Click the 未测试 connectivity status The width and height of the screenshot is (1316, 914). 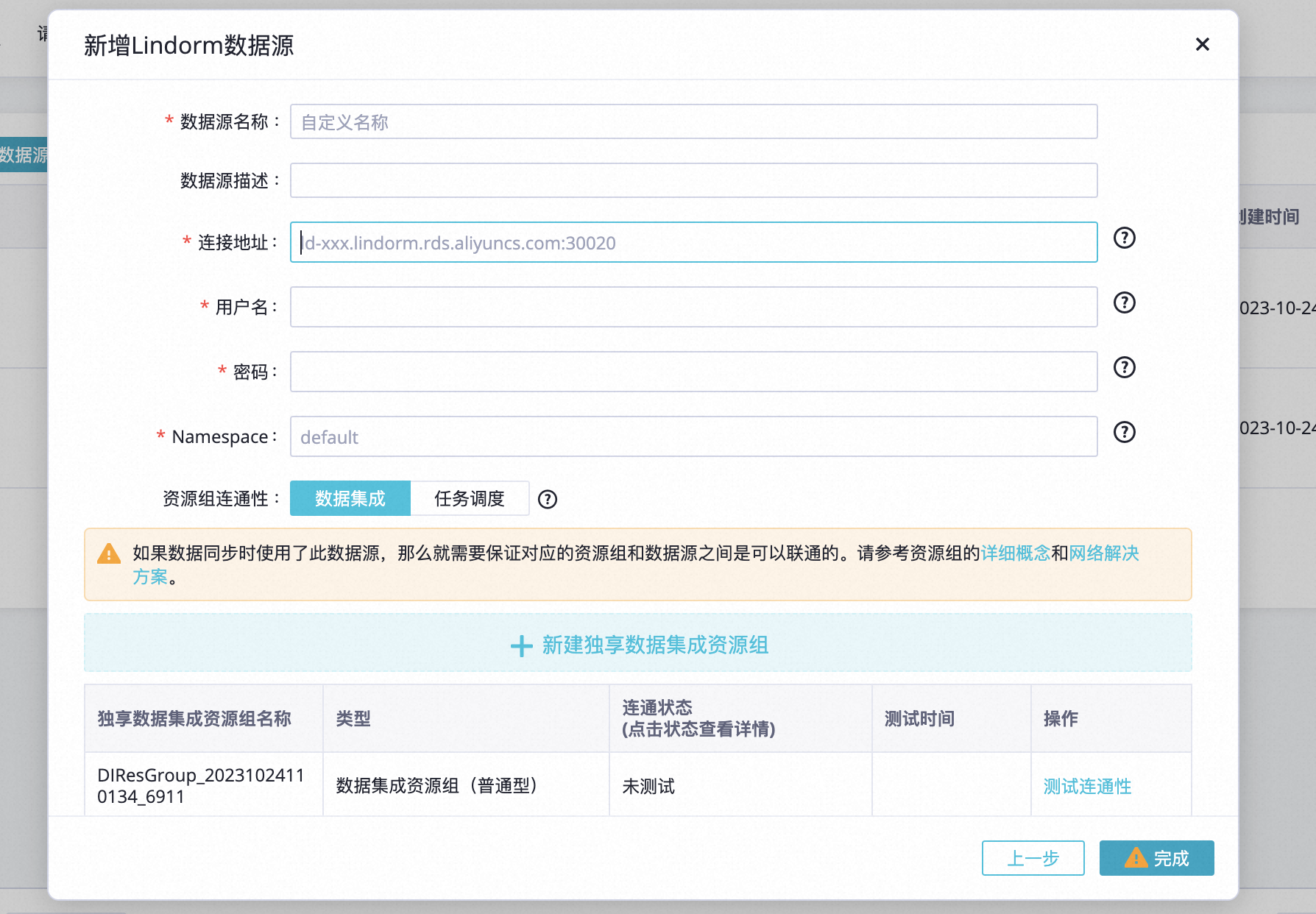tap(648, 786)
